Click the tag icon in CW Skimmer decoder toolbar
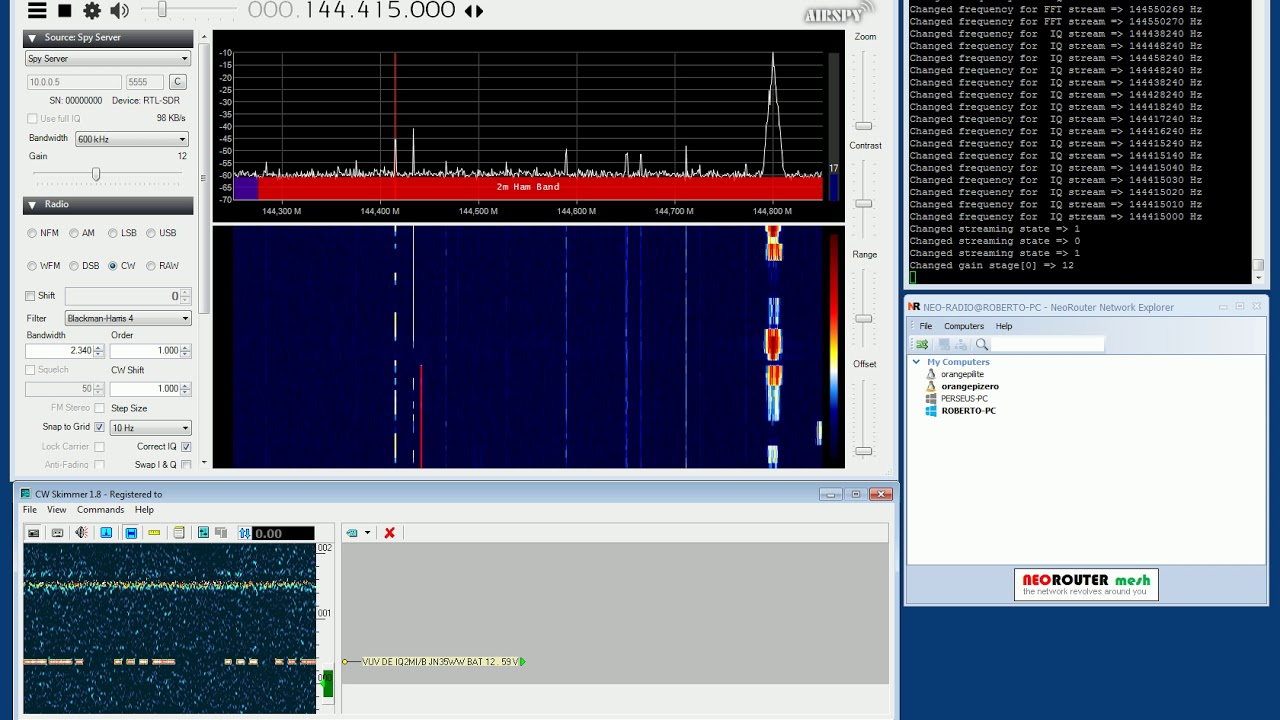 click(352, 533)
